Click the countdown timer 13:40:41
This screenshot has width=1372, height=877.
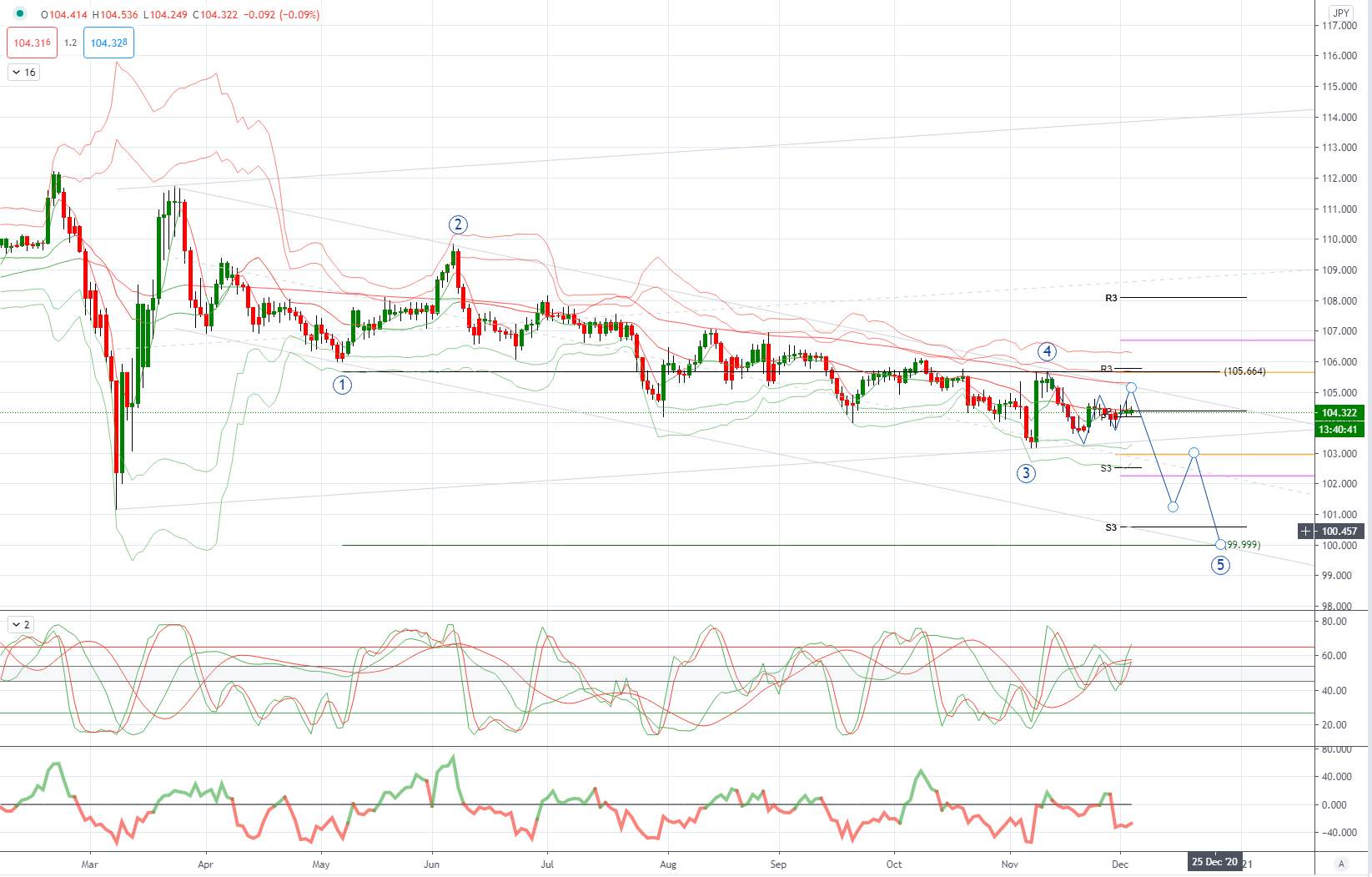click(x=1339, y=430)
